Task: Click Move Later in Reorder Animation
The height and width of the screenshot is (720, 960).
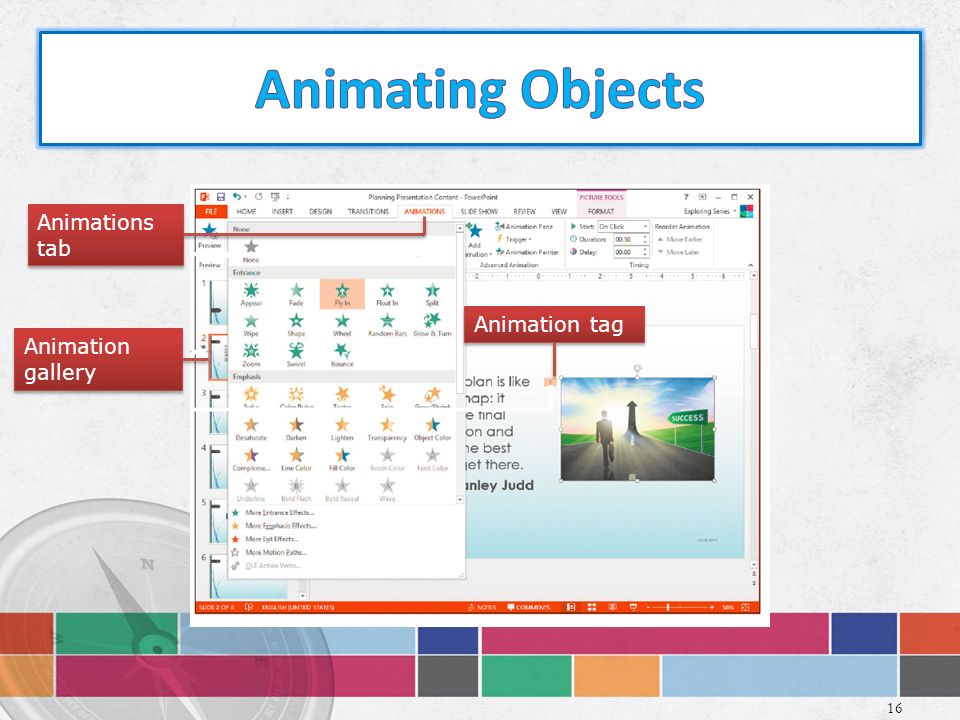Action: click(678, 252)
